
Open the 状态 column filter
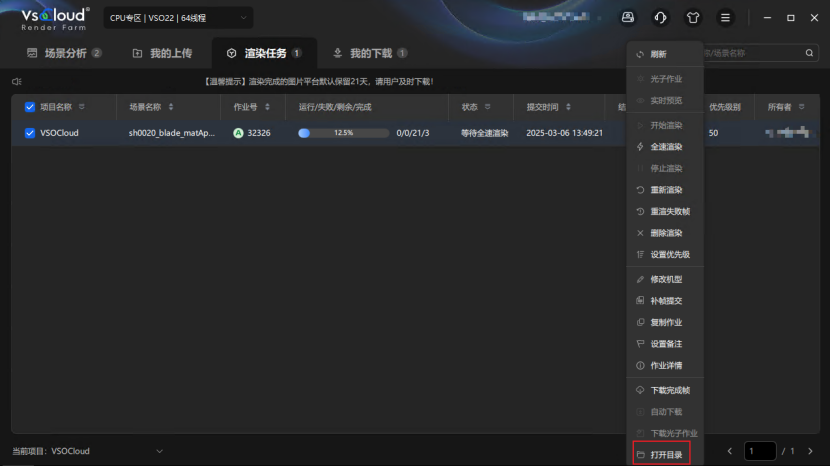(x=487, y=106)
